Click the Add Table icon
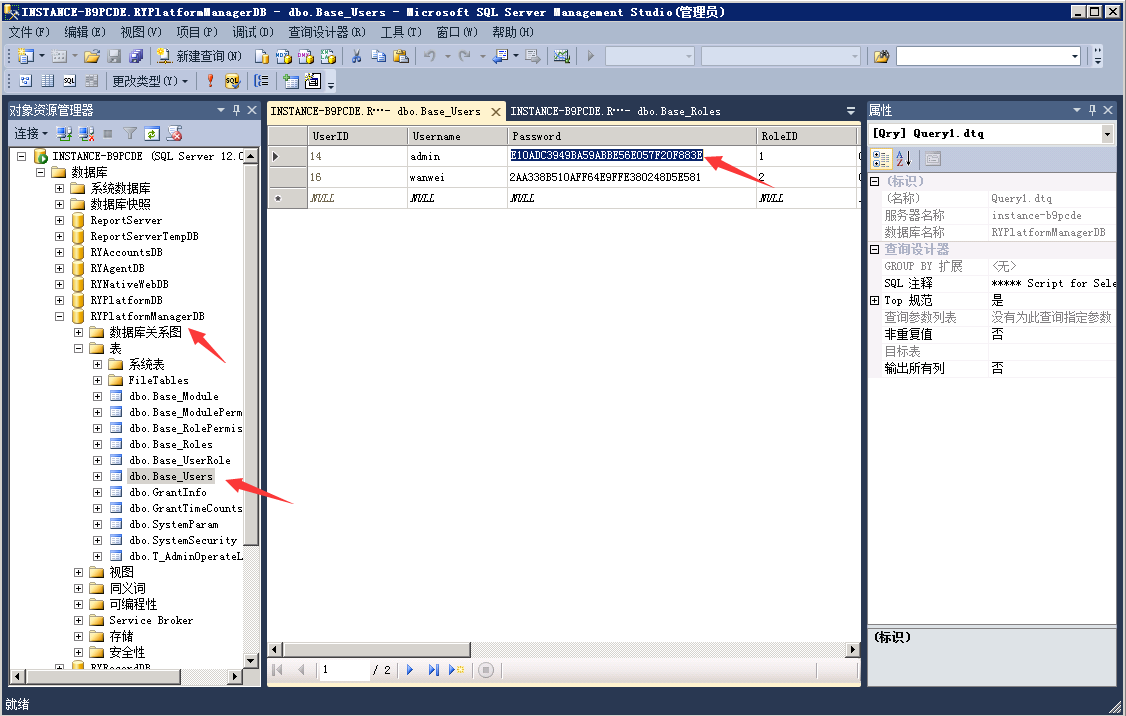Image resolution: width=1126 pixels, height=716 pixels. 291,81
